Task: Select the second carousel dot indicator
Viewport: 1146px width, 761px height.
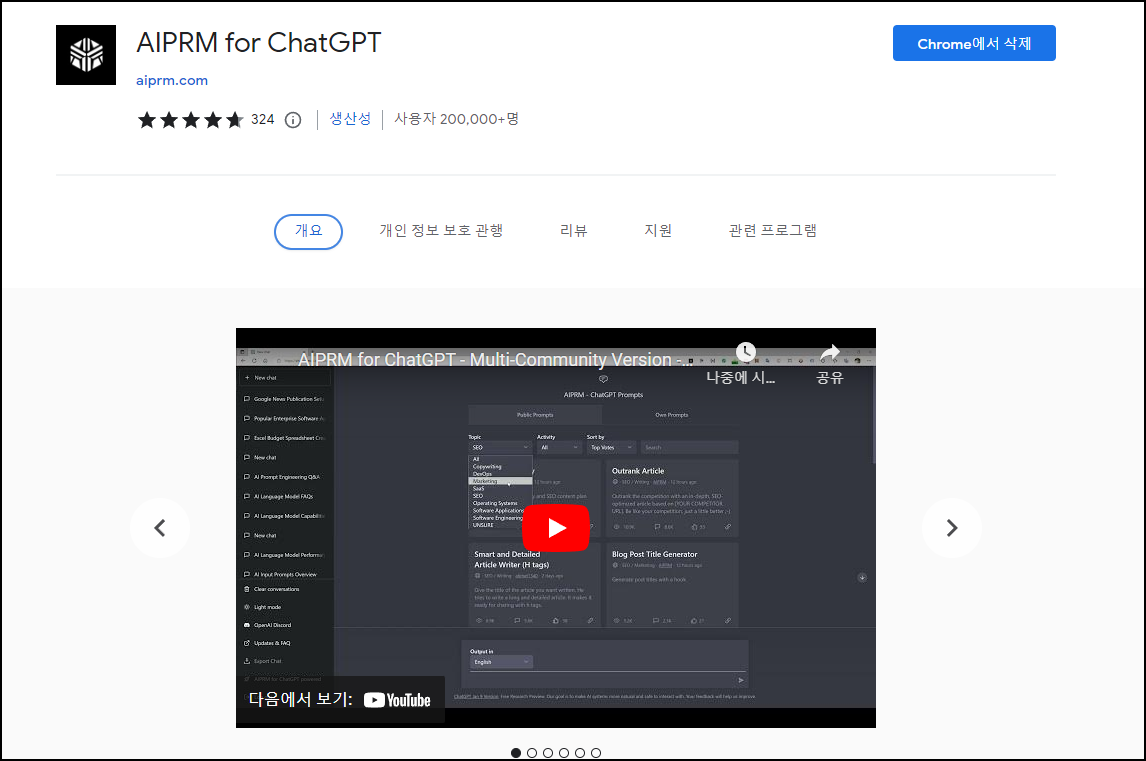Action: (532, 753)
